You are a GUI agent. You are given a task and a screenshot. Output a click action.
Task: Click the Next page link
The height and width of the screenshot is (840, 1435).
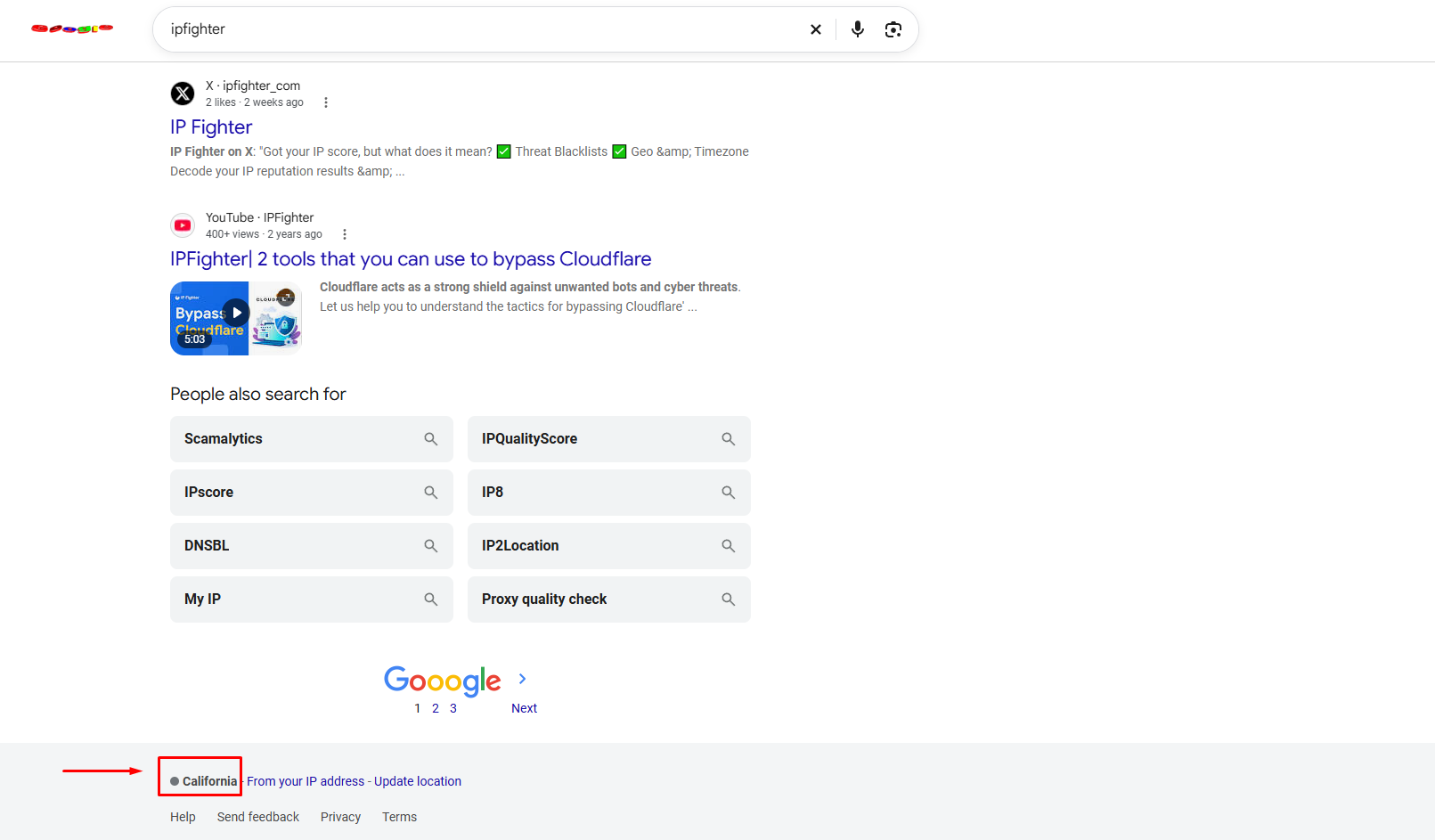point(524,708)
